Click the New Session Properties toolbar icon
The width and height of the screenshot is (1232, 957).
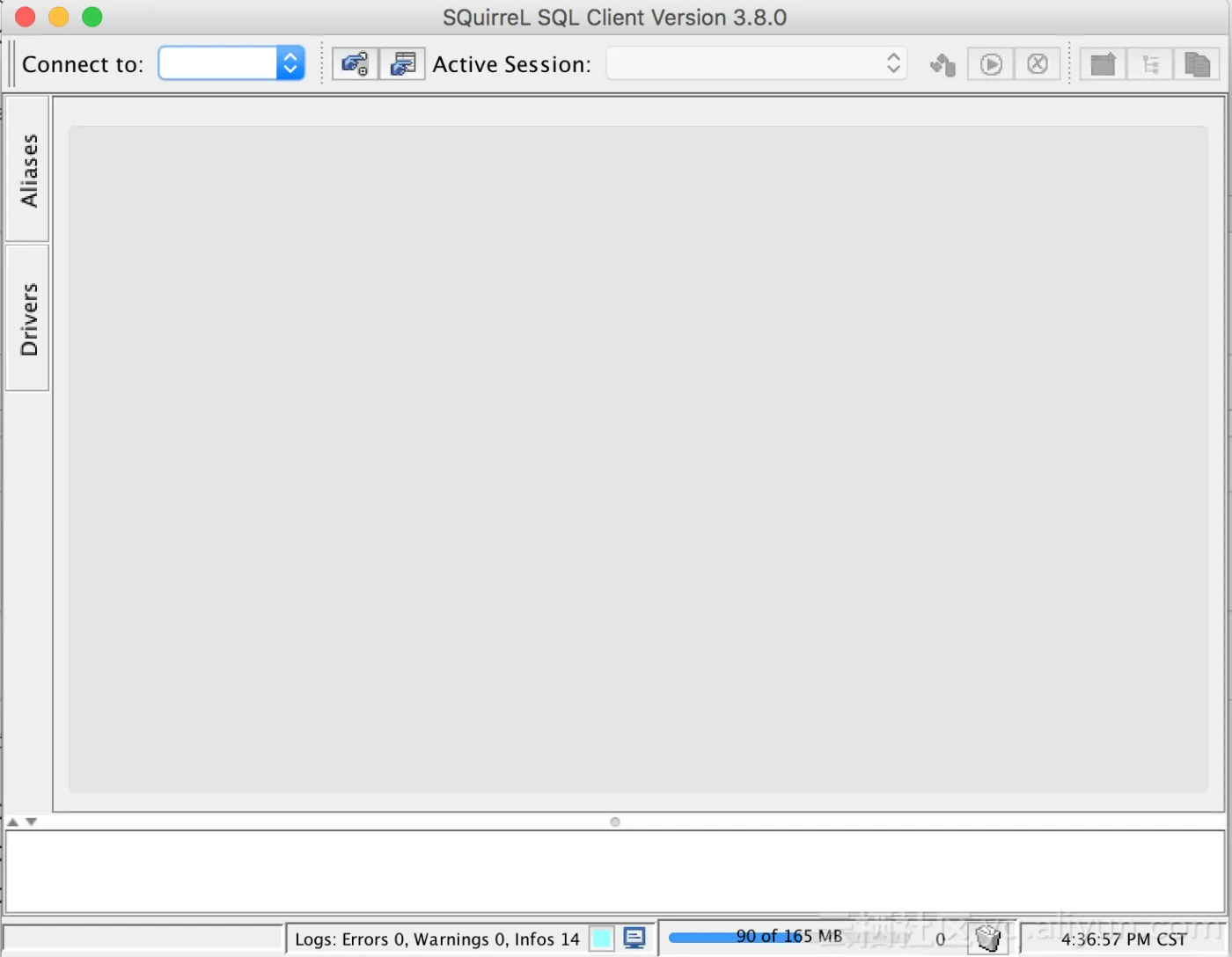click(403, 64)
